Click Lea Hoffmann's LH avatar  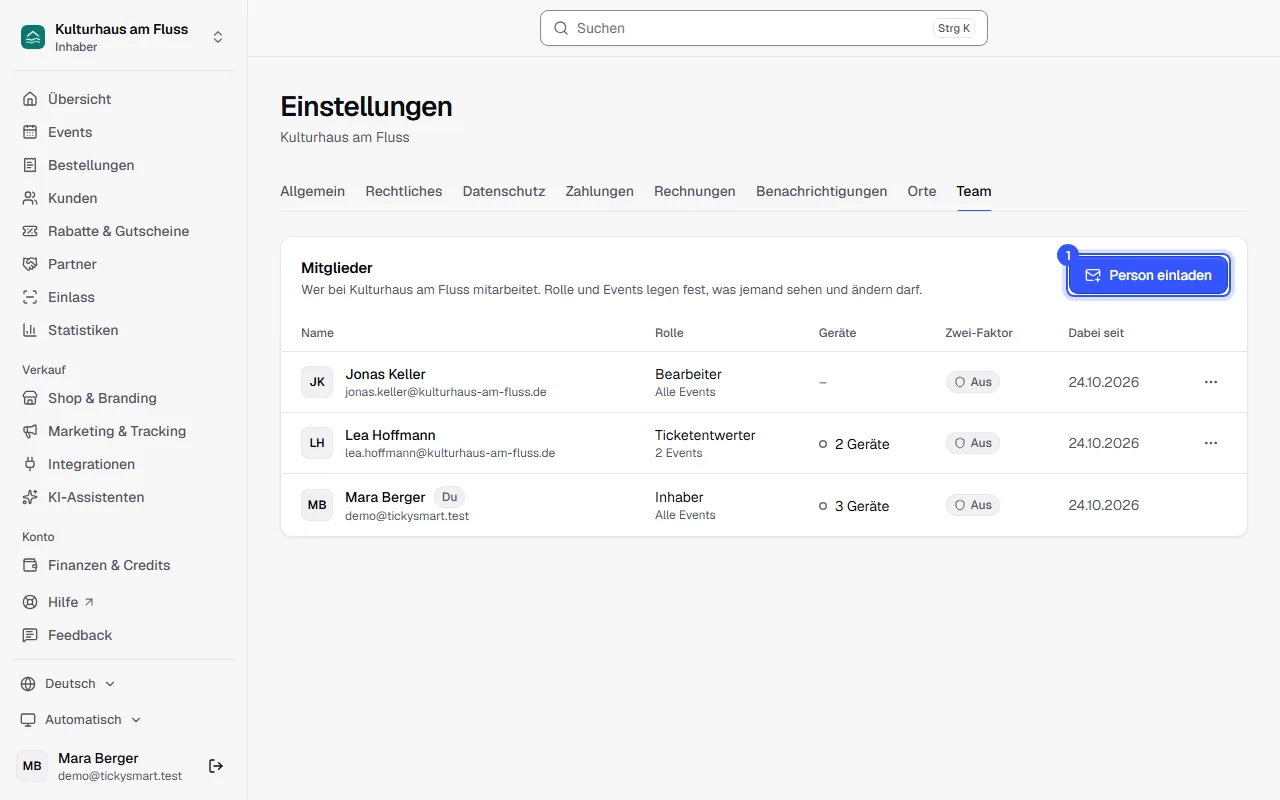(317, 443)
